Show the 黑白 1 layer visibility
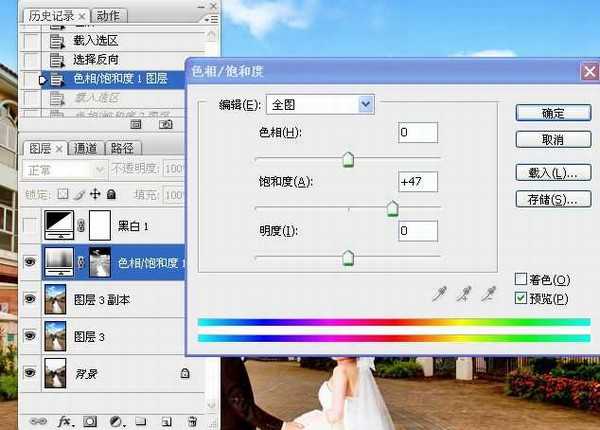 30,227
